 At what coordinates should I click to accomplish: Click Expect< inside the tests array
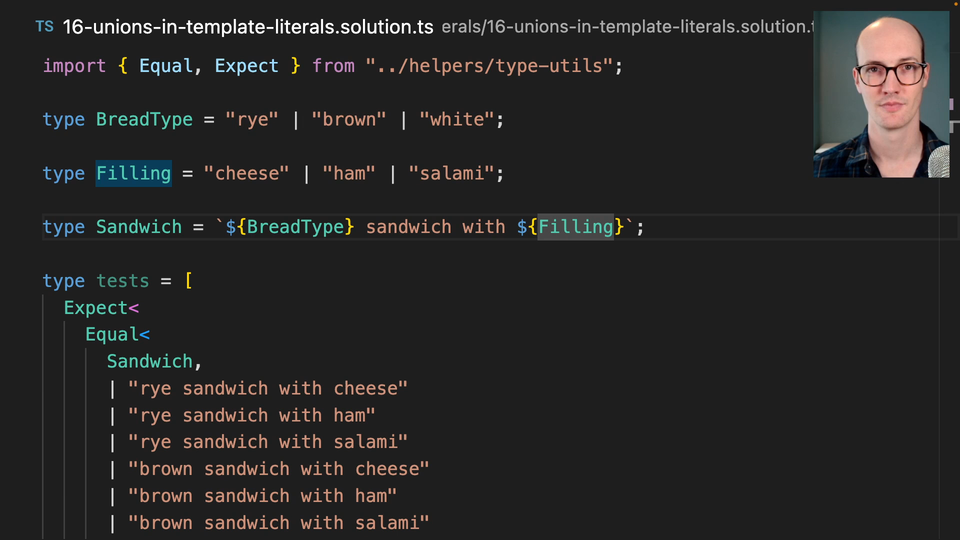click(101, 308)
